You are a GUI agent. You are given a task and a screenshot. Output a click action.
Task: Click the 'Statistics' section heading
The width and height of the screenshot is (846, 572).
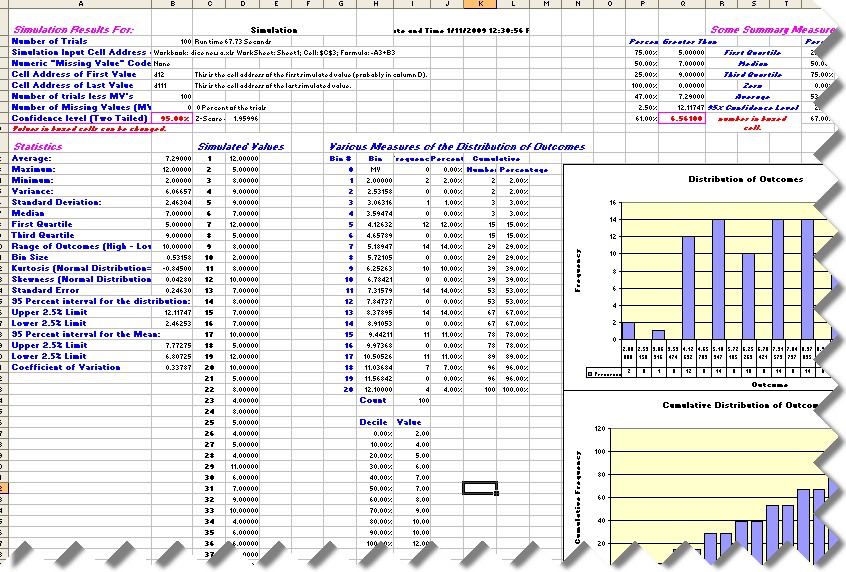37,147
